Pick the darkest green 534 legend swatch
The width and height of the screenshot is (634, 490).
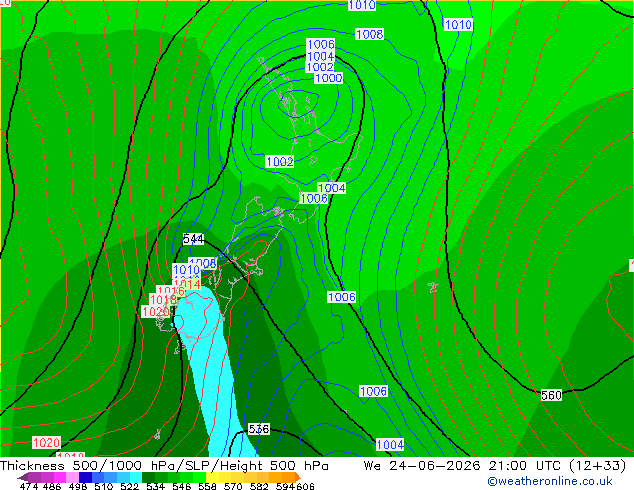click(x=149, y=477)
